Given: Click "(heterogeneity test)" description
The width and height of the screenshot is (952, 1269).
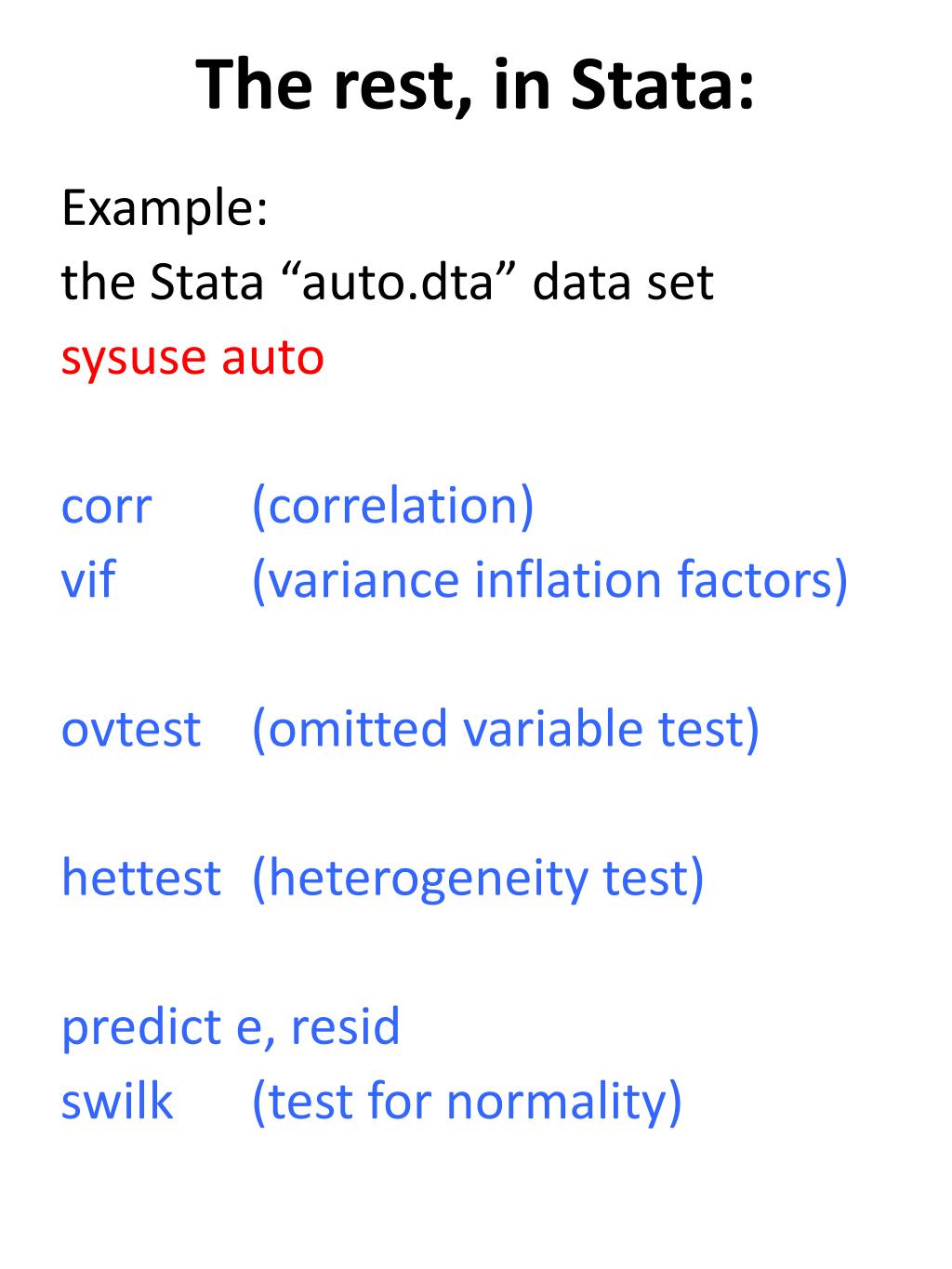Looking at the screenshot, I should pos(478,879).
